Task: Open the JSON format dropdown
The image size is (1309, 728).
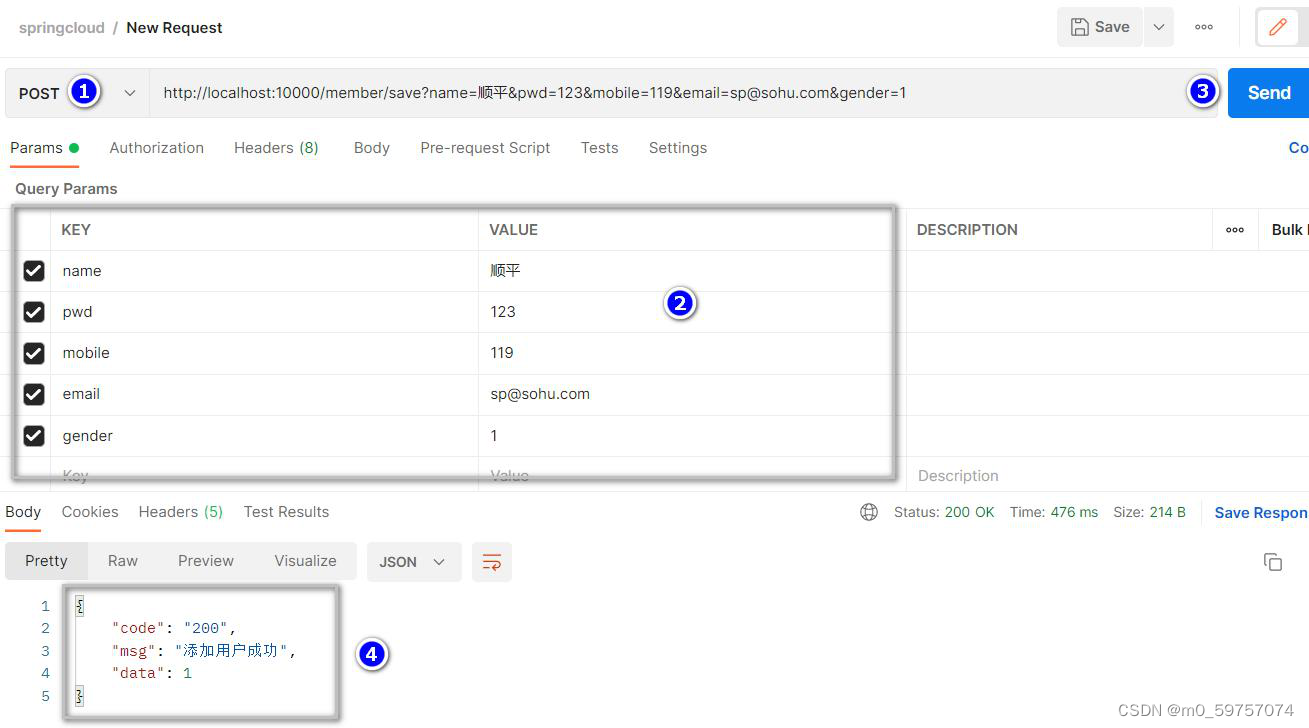Action: point(414,562)
